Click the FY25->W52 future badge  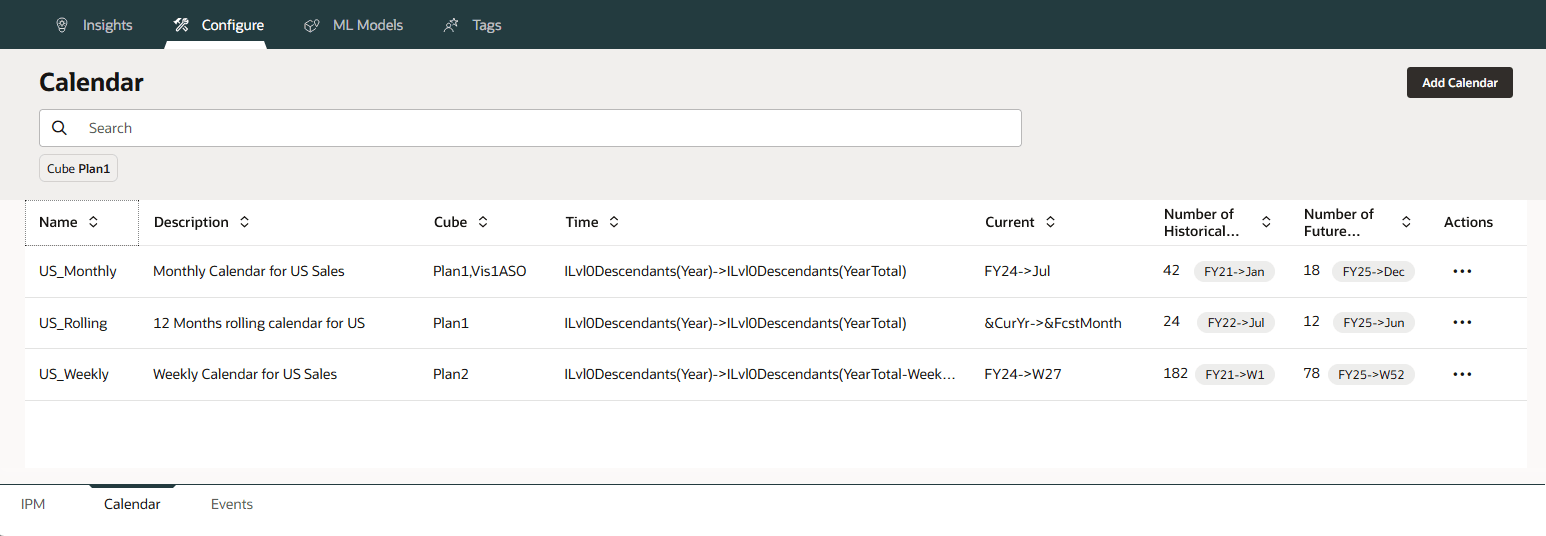(x=1371, y=375)
